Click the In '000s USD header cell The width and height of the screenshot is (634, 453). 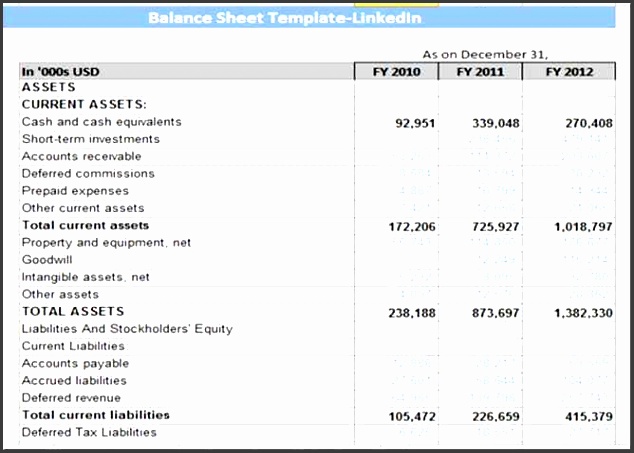click(x=61, y=72)
